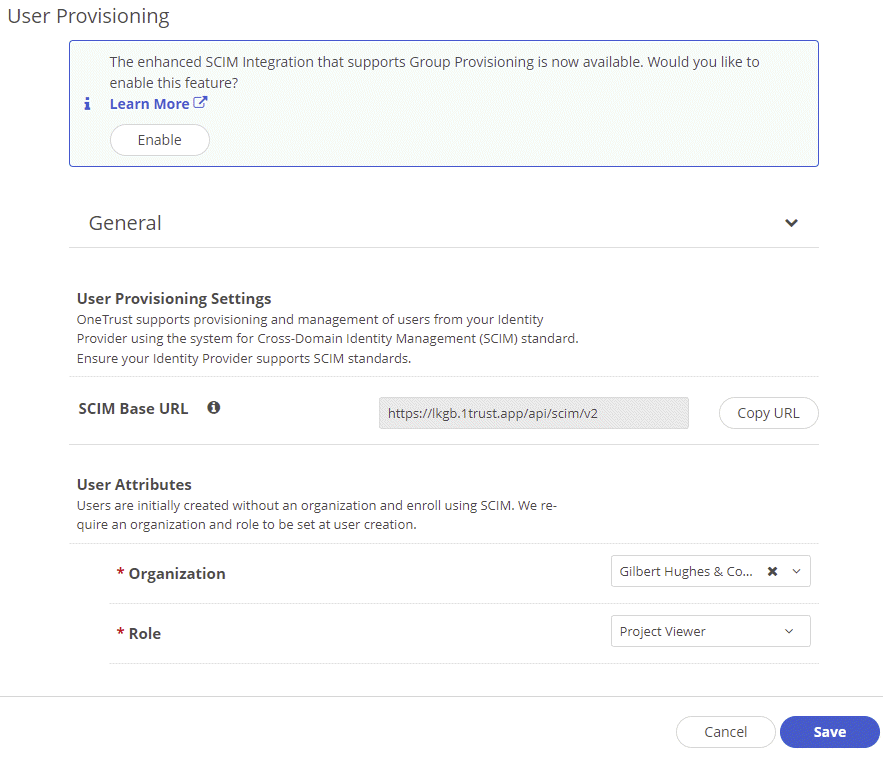Click the User Provisioning Settings heading
The height and width of the screenshot is (757, 883).
coord(174,299)
